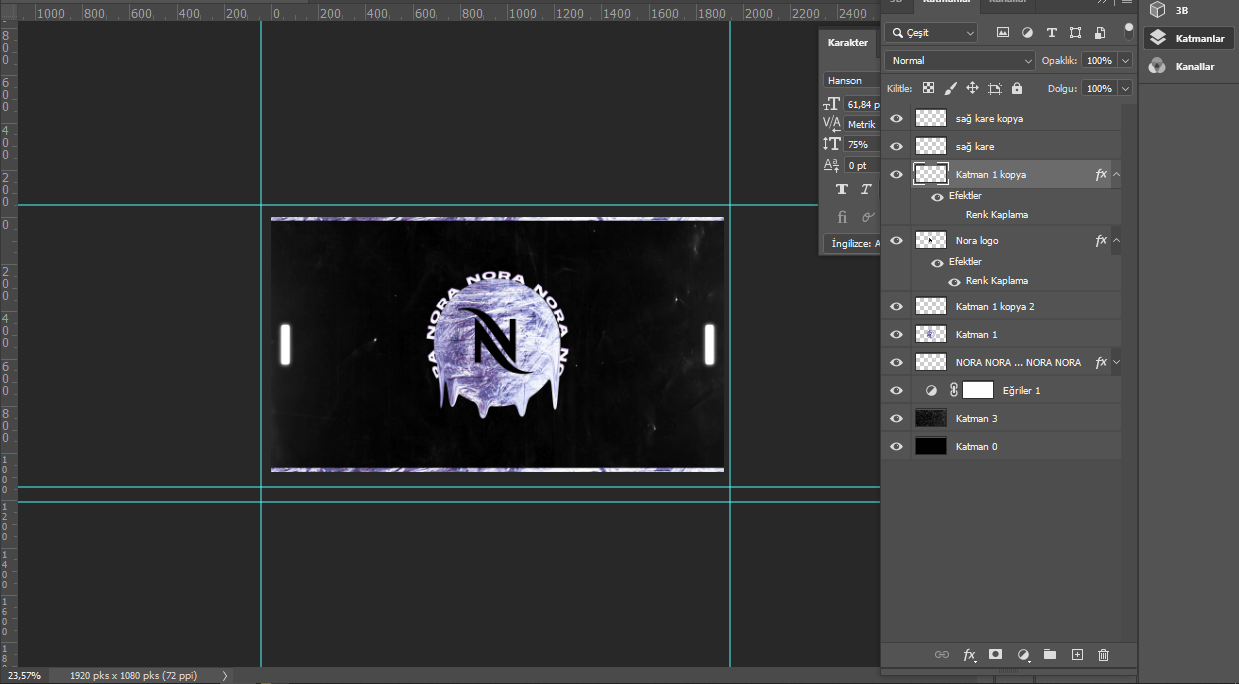The width and height of the screenshot is (1239, 684).
Task: Create a new layer plus icon
Action: (1077, 654)
